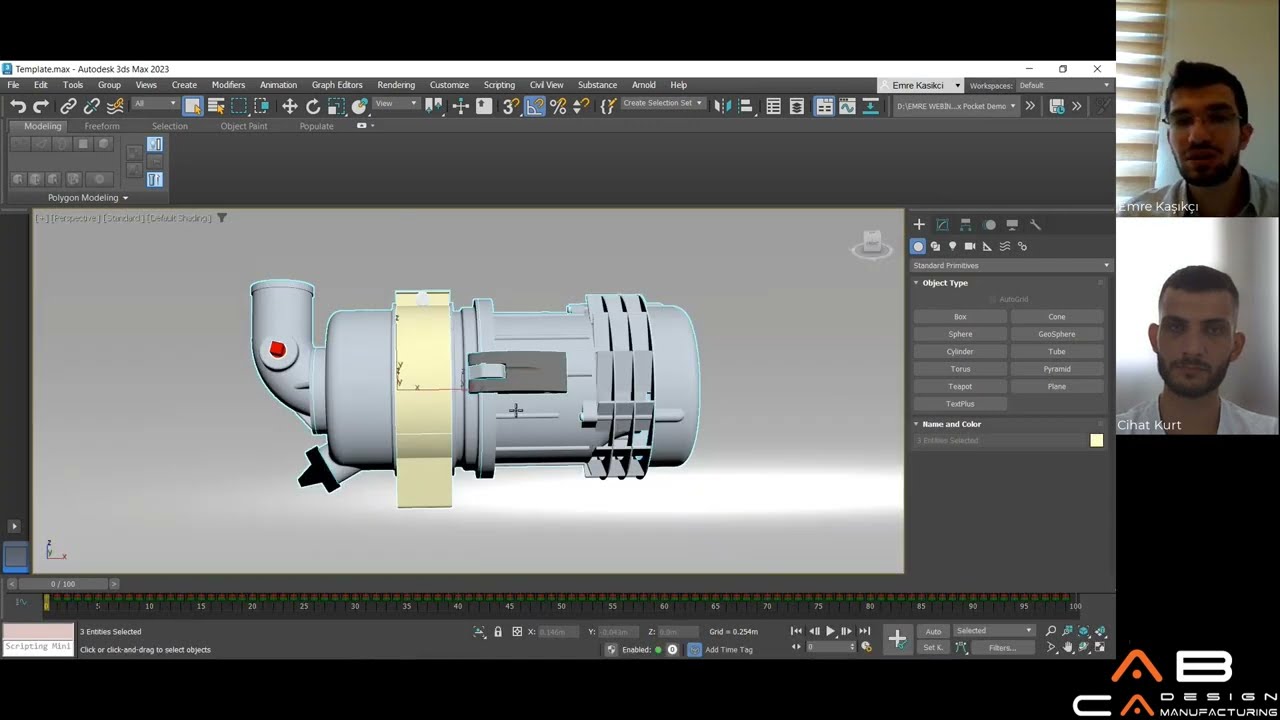Open key Filters... button
This screenshot has width=1280, height=720.
1002,648
